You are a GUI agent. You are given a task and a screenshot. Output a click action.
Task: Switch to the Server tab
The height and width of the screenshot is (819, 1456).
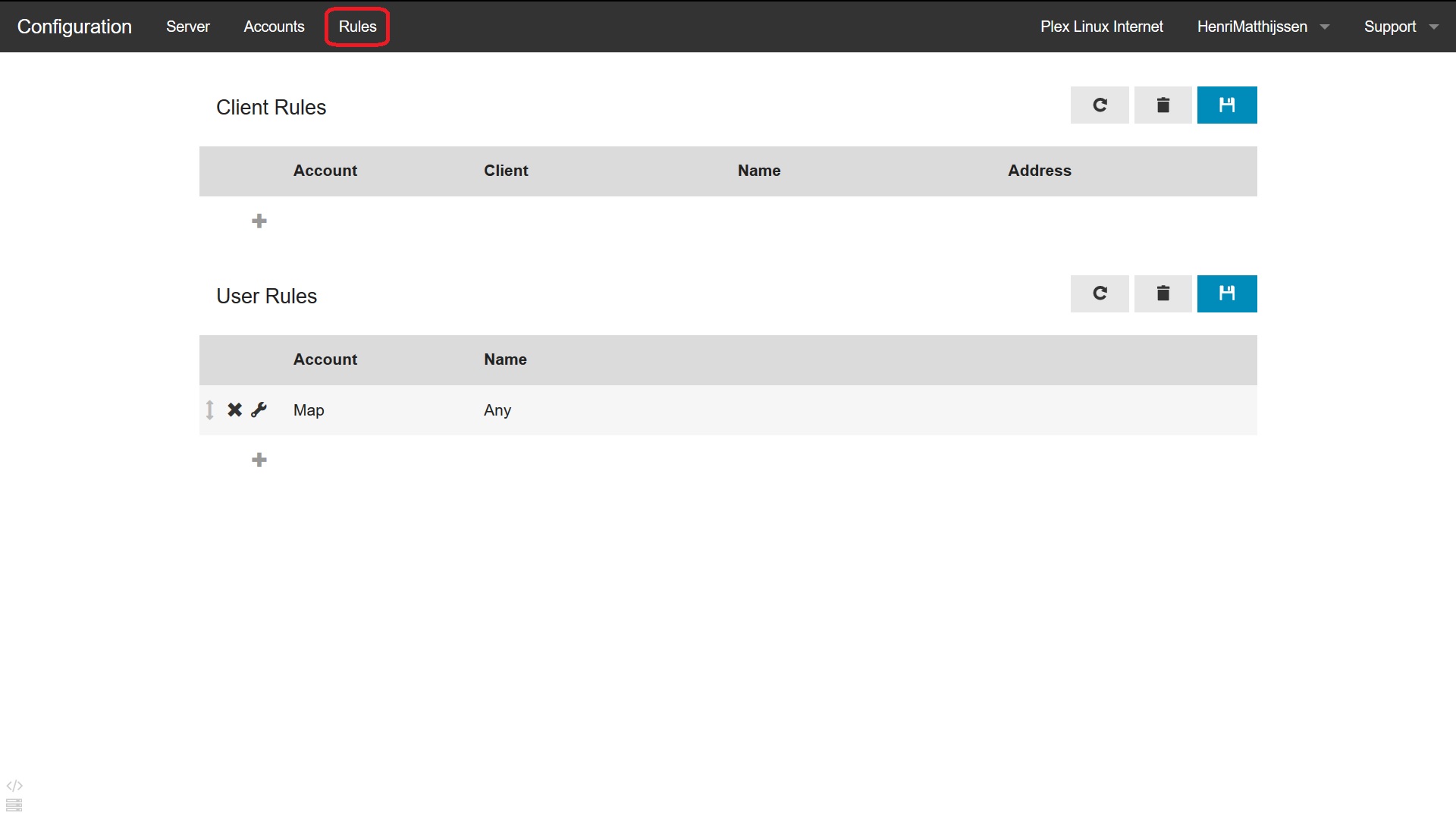187,27
